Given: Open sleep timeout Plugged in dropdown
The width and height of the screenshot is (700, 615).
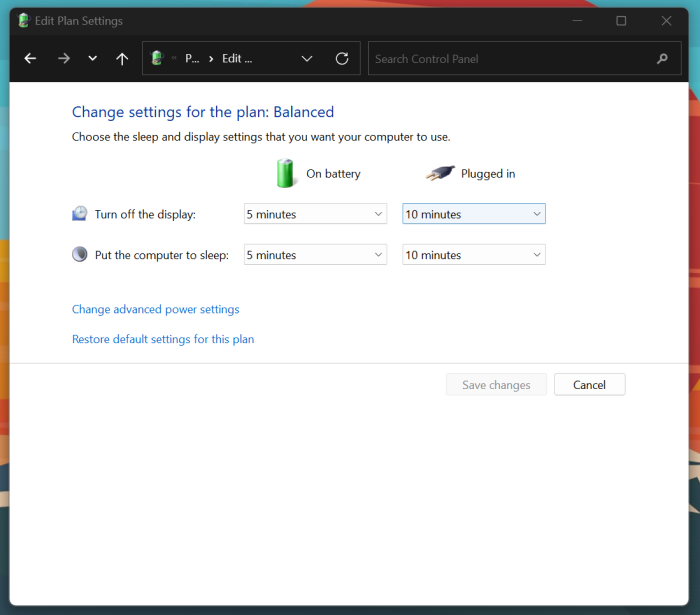Looking at the screenshot, I should [x=474, y=254].
